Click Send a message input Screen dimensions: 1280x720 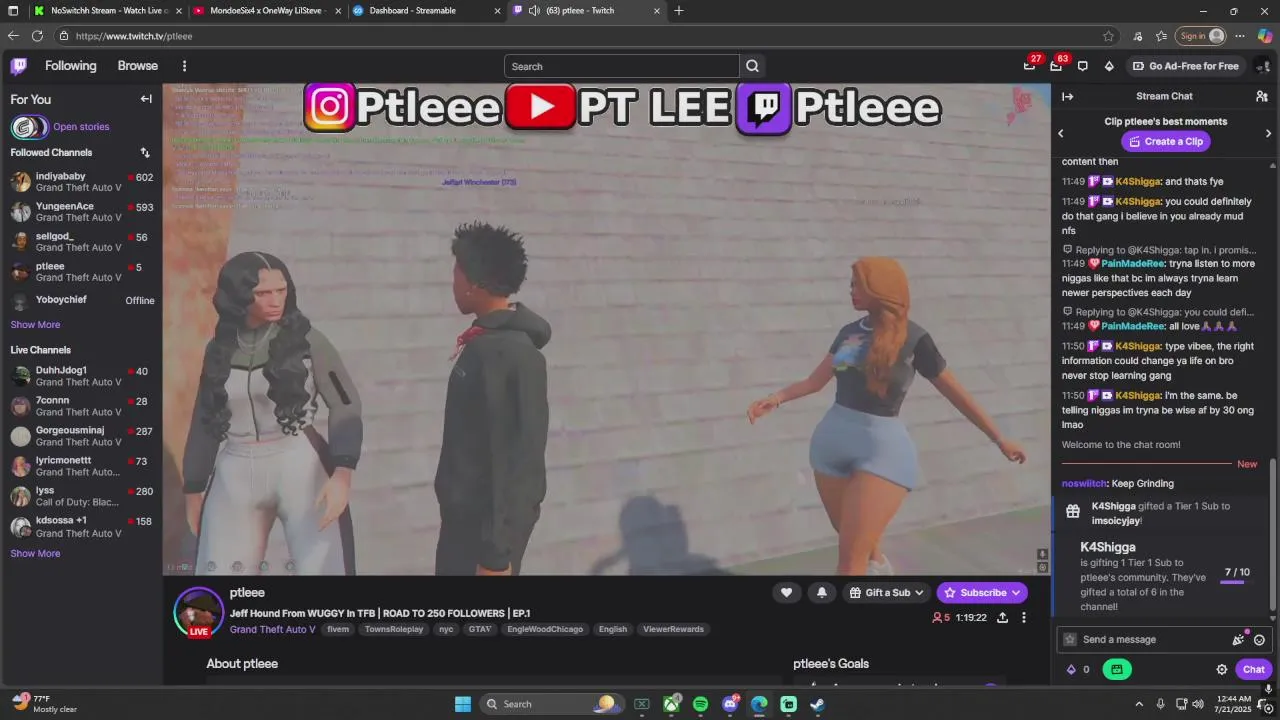(x=1155, y=640)
